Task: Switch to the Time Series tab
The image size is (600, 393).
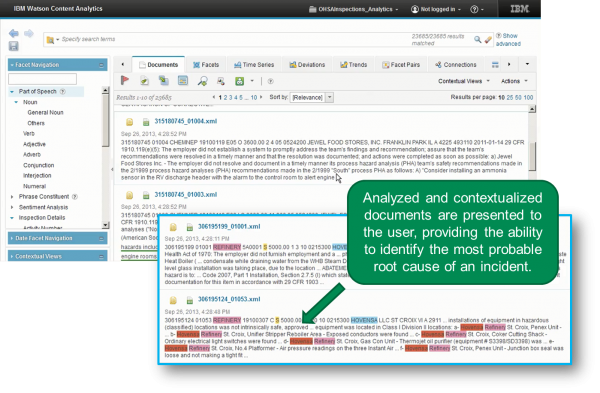Action: pos(254,65)
